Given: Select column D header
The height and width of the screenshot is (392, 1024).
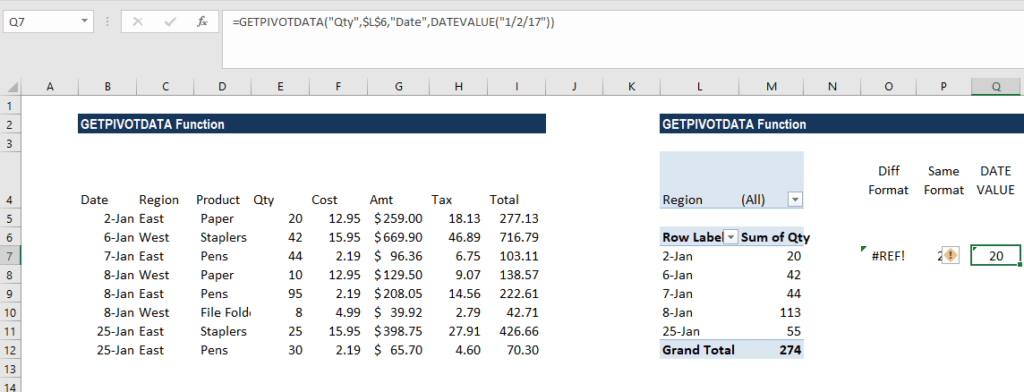Looking at the screenshot, I should click(223, 87).
